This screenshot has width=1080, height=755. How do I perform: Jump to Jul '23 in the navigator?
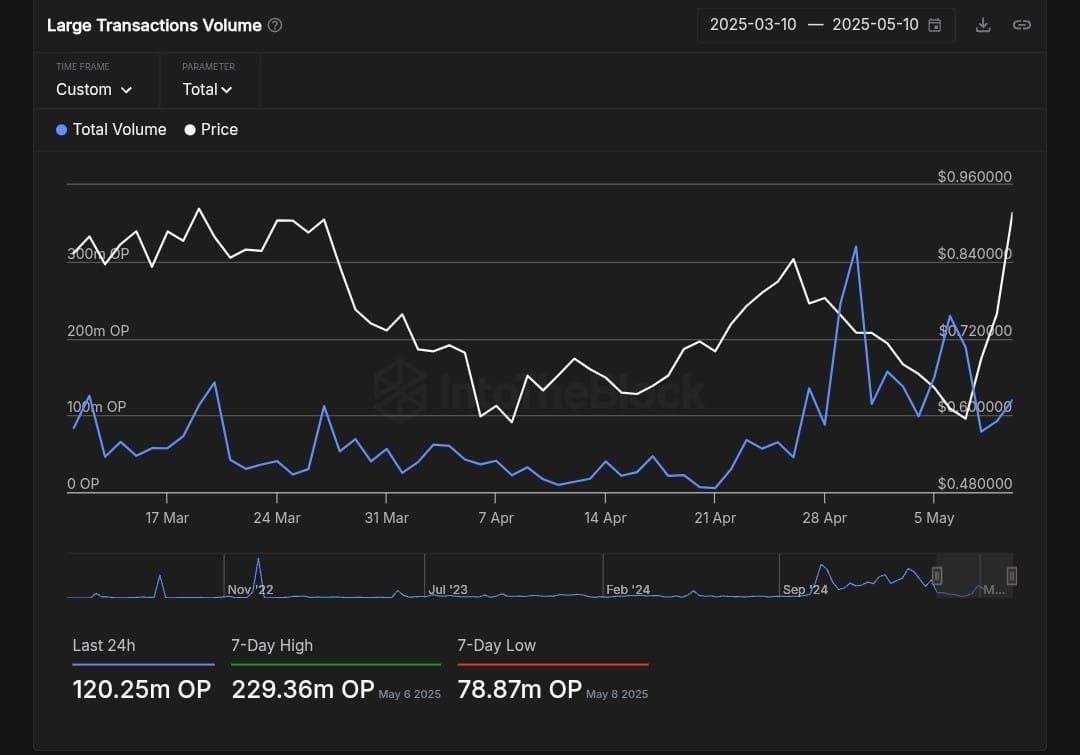[448, 590]
